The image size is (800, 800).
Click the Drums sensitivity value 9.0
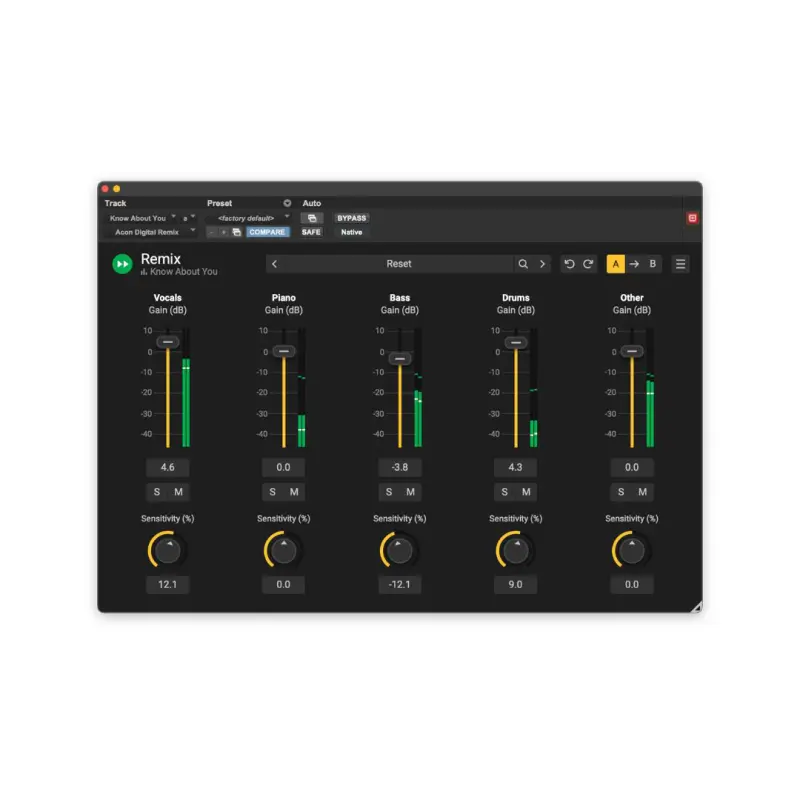[x=515, y=585]
